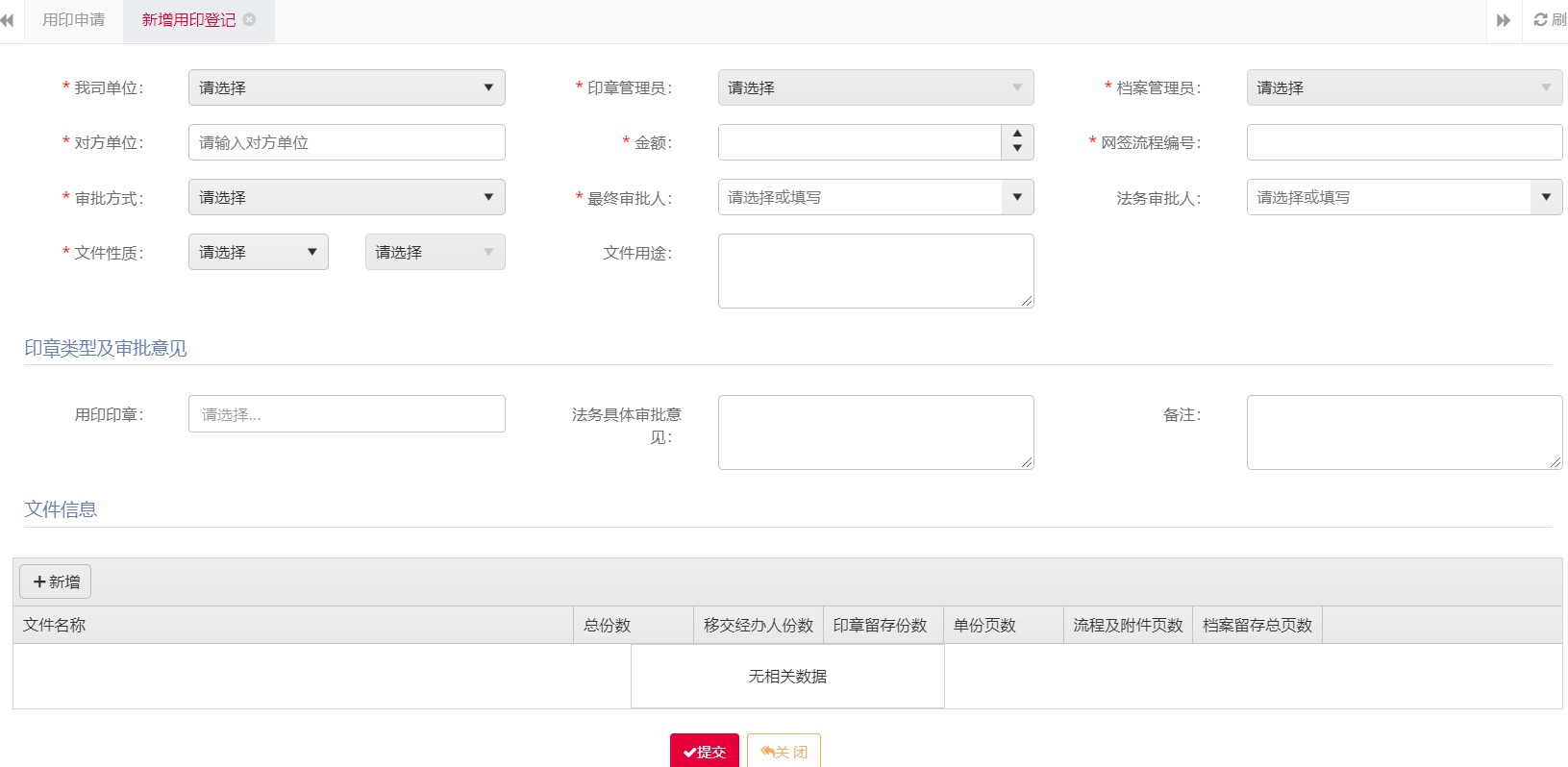Click the 新增 button to add file
Screen dimensions: 1568x767
56,581
